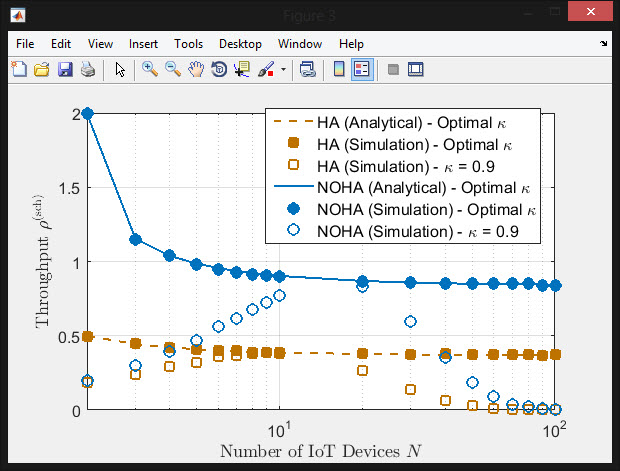Click the New Figure toolbar icon

19,69
